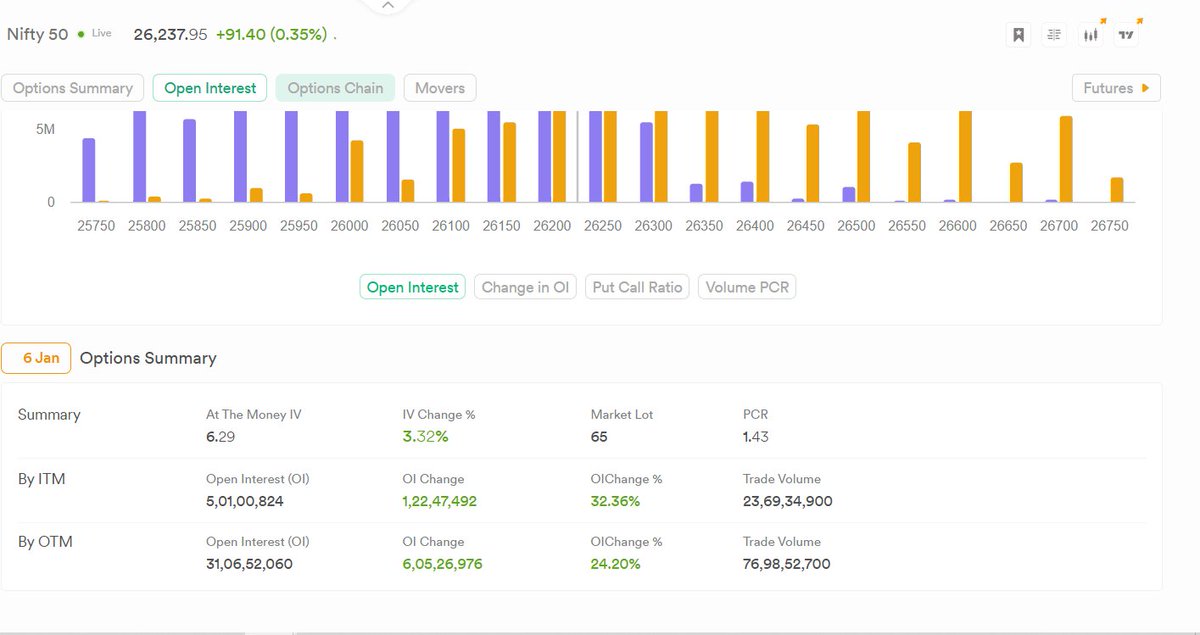Click the At The Money IV value 6.29

[x=220, y=437]
